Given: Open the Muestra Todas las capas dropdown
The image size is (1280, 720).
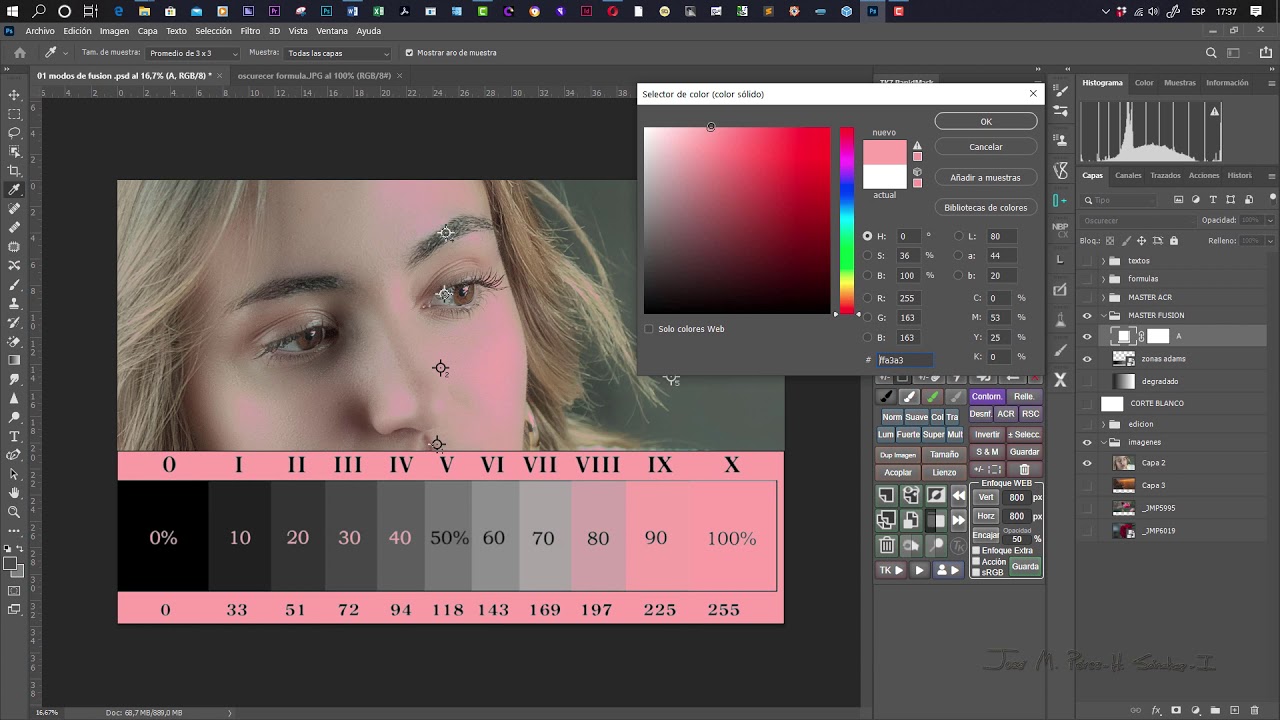Looking at the screenshot, I should pos(338,53).
